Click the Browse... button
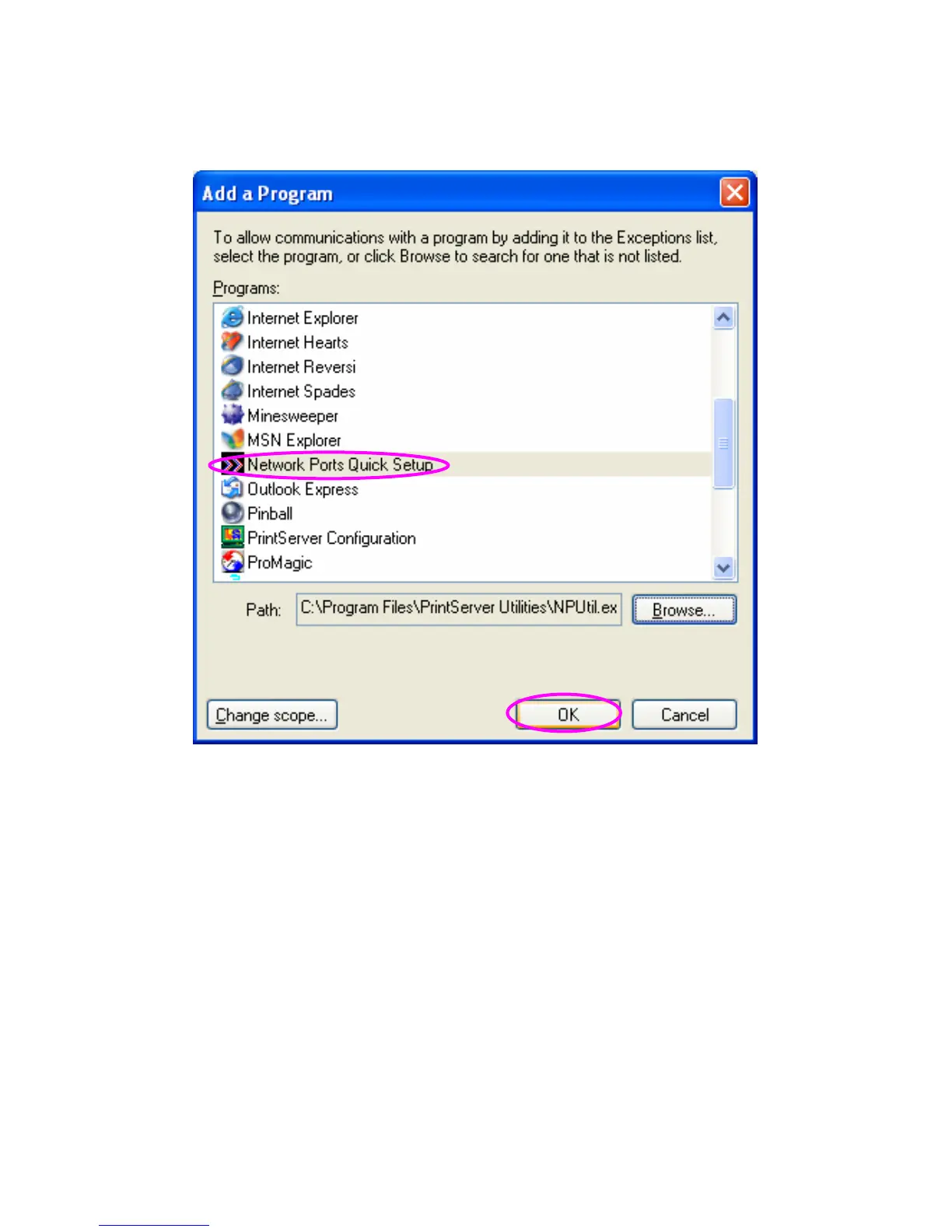Screen dimensions: 952x1232 point(684,610)
